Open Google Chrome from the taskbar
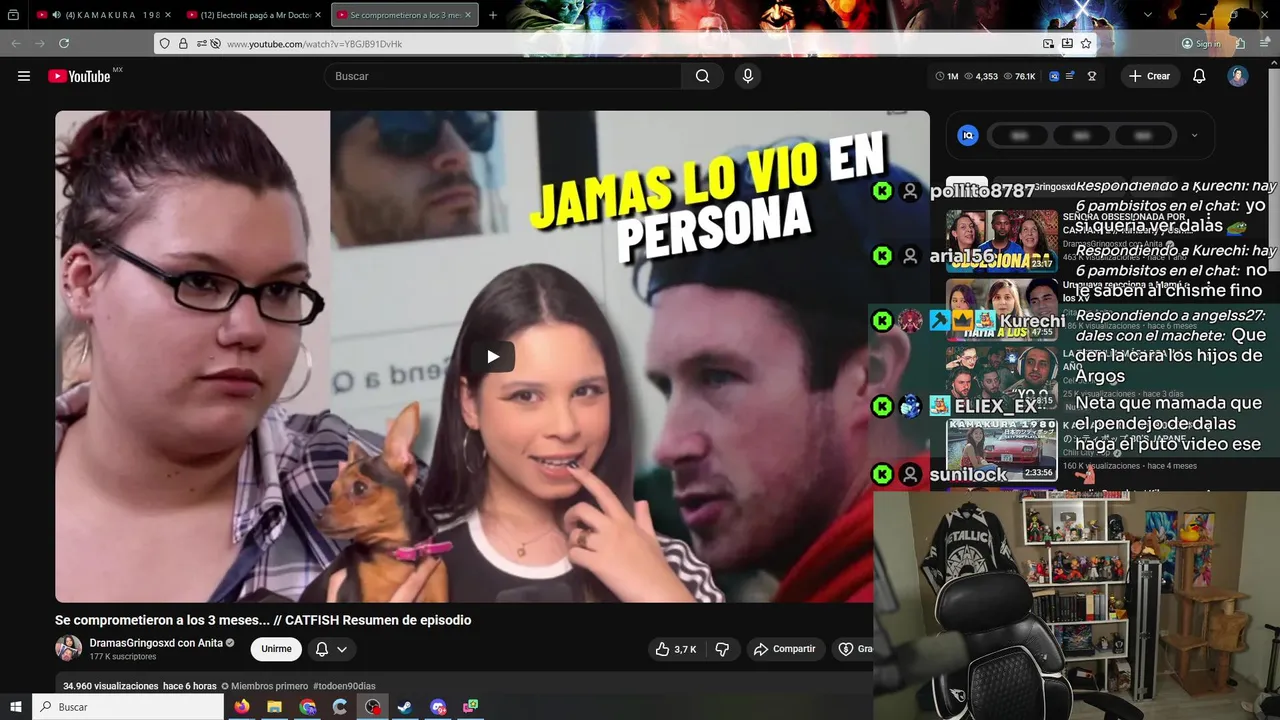Viewport: 1280px width, 720px height. click(307, 707)
